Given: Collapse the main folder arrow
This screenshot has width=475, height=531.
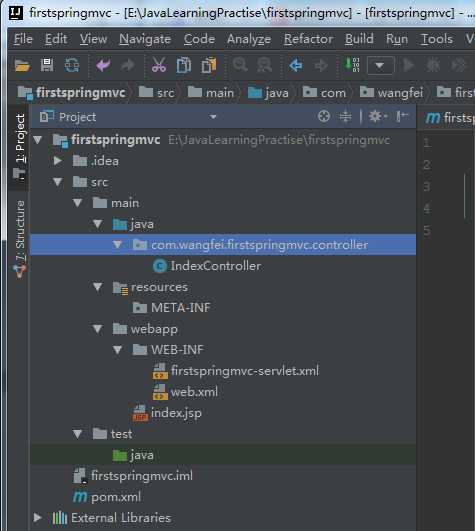Looking at the screenshot, I should [78, 203].
